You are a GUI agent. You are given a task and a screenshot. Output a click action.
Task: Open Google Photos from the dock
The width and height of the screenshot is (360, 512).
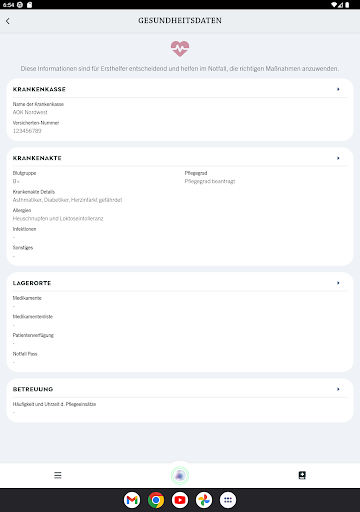(x=204, y=500)
